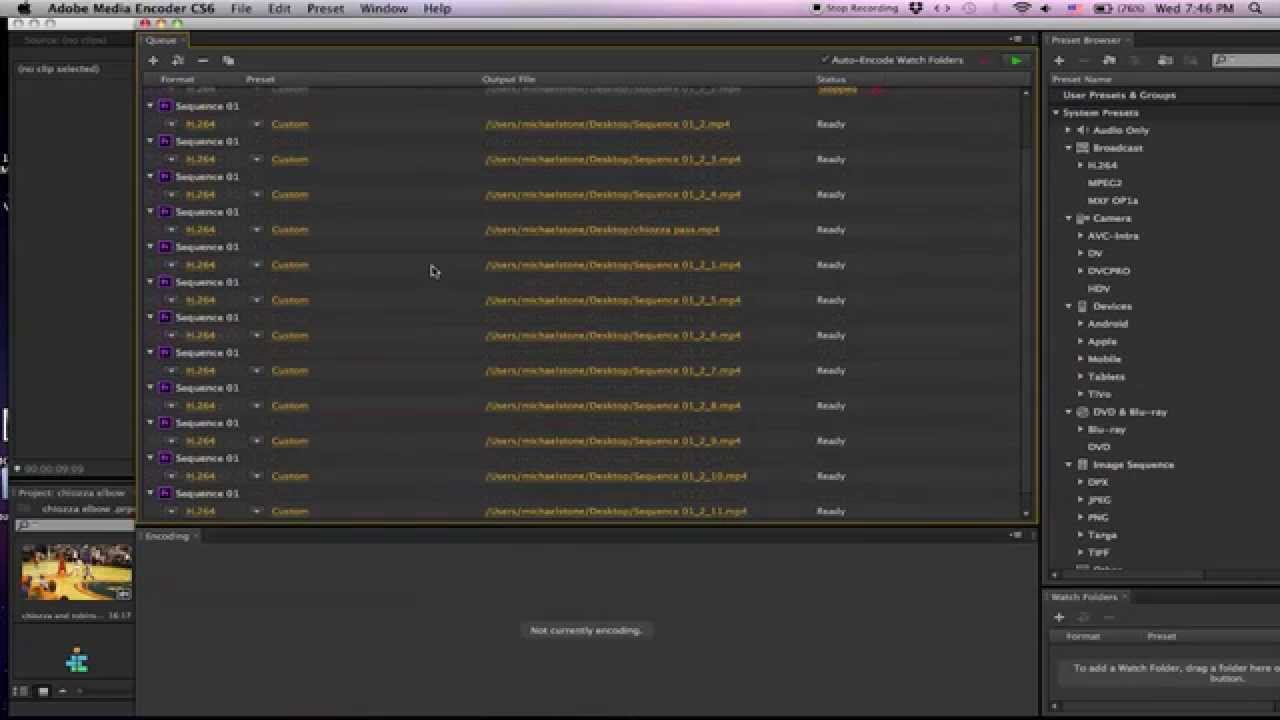Expand the Blu-ray presets folder
The image size is (1280, 720).
1080,430
